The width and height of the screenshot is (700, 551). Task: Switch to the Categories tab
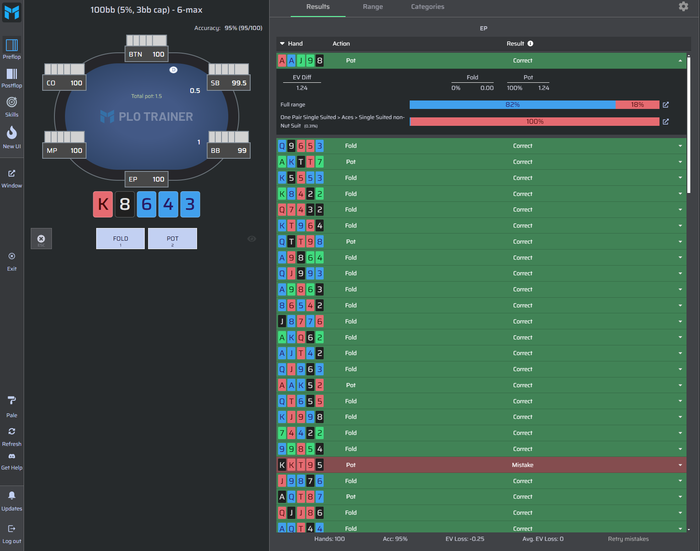427,7
